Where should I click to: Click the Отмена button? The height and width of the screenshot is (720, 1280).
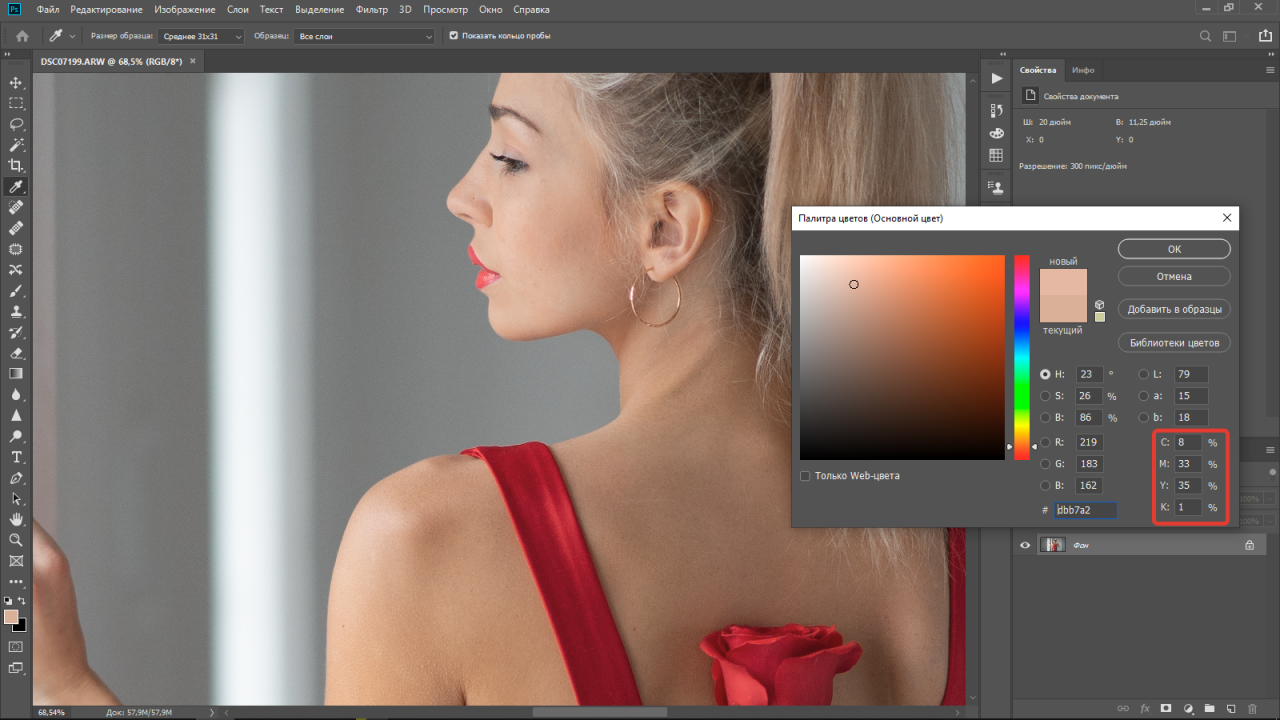click(1174, 276)
